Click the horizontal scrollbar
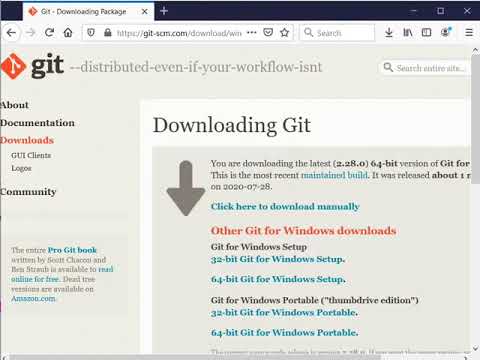The width and height of the screenshot is (480, 360). click(x=195, y=357)
